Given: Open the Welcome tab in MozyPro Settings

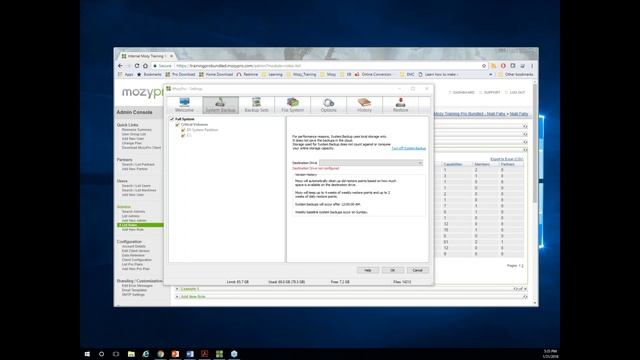Looking at the screenshot, I should pos(184,105).
